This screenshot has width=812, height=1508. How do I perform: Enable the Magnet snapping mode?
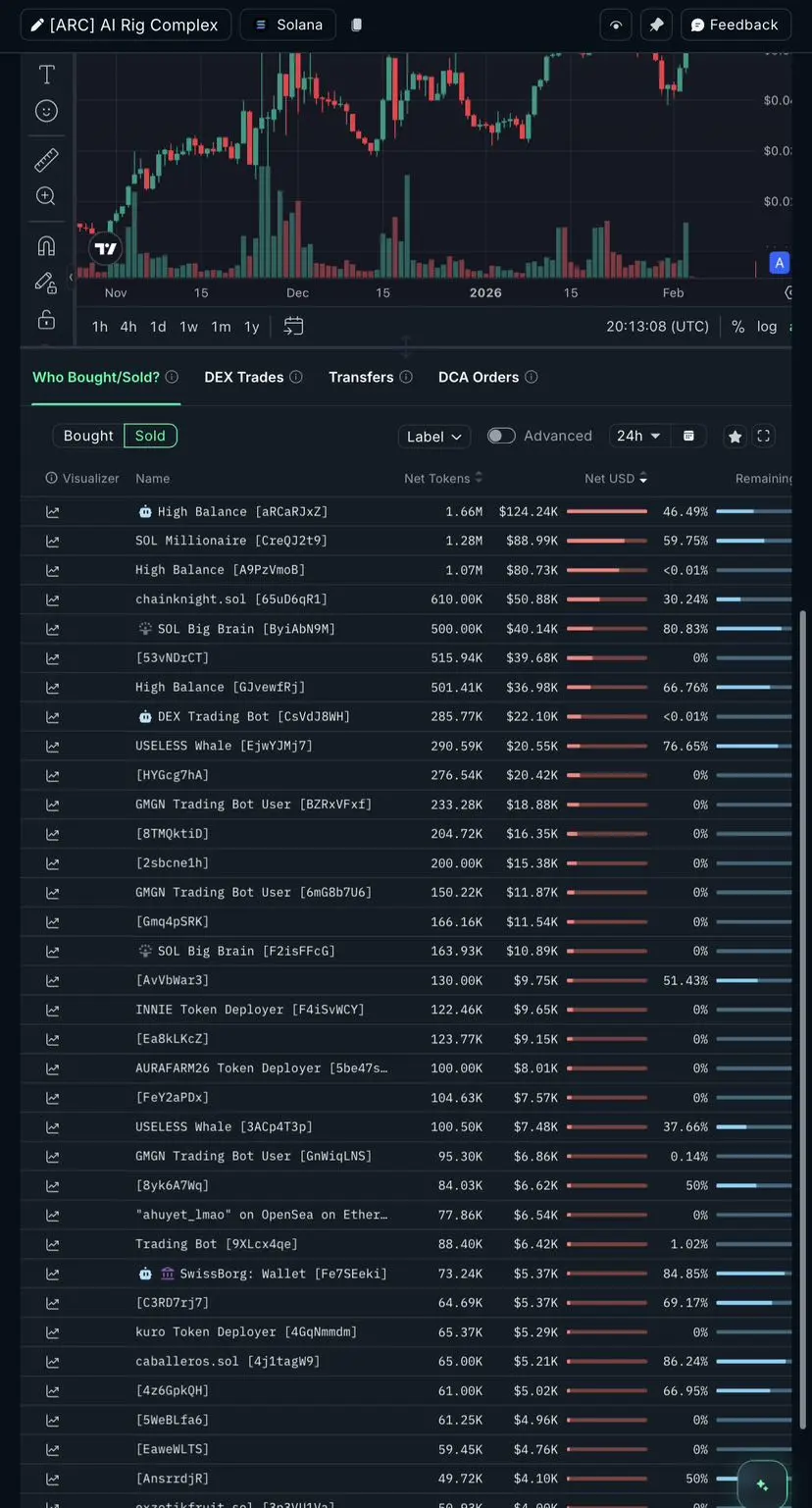[46, 245]
